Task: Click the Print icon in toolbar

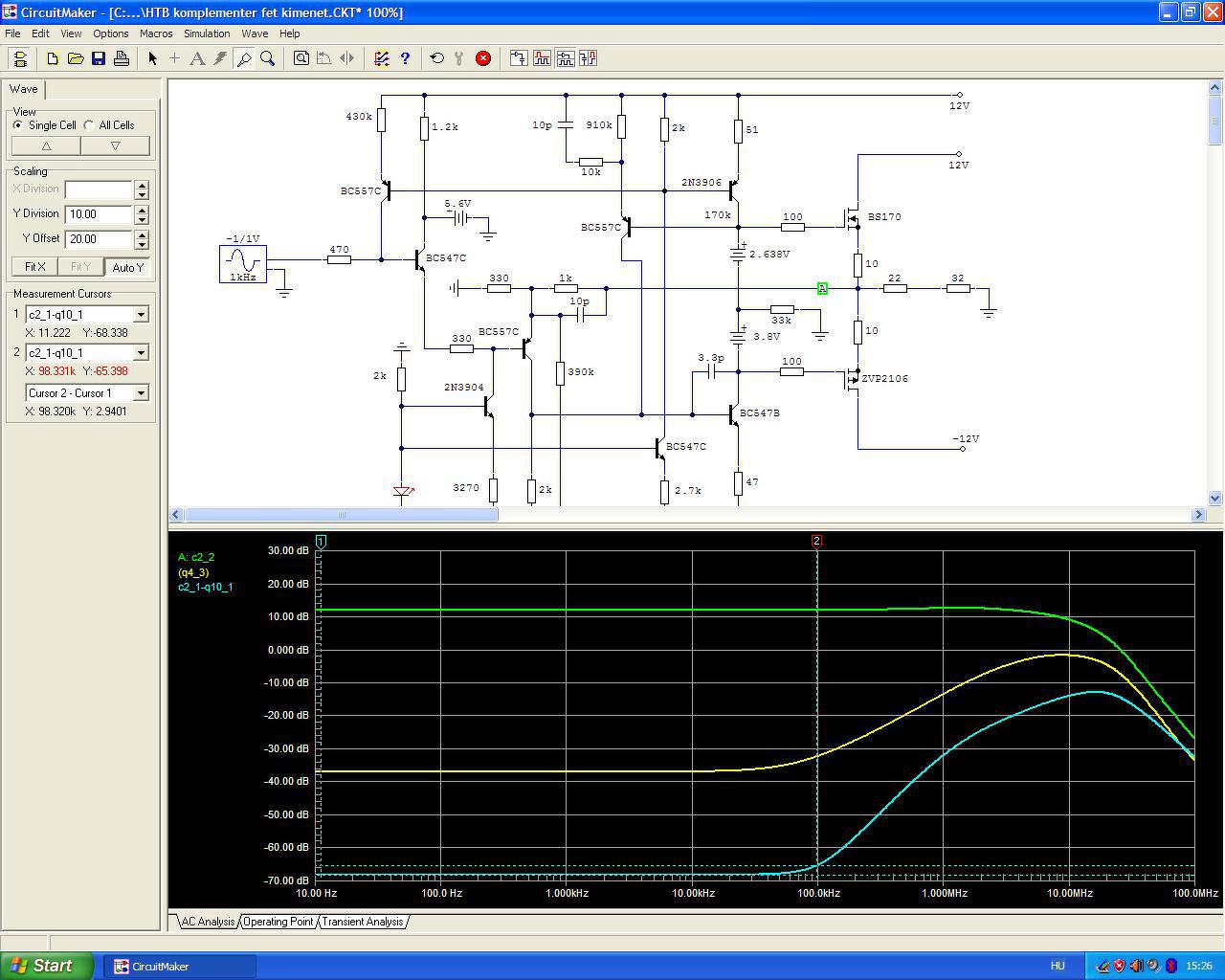Action: coord(122,58)
